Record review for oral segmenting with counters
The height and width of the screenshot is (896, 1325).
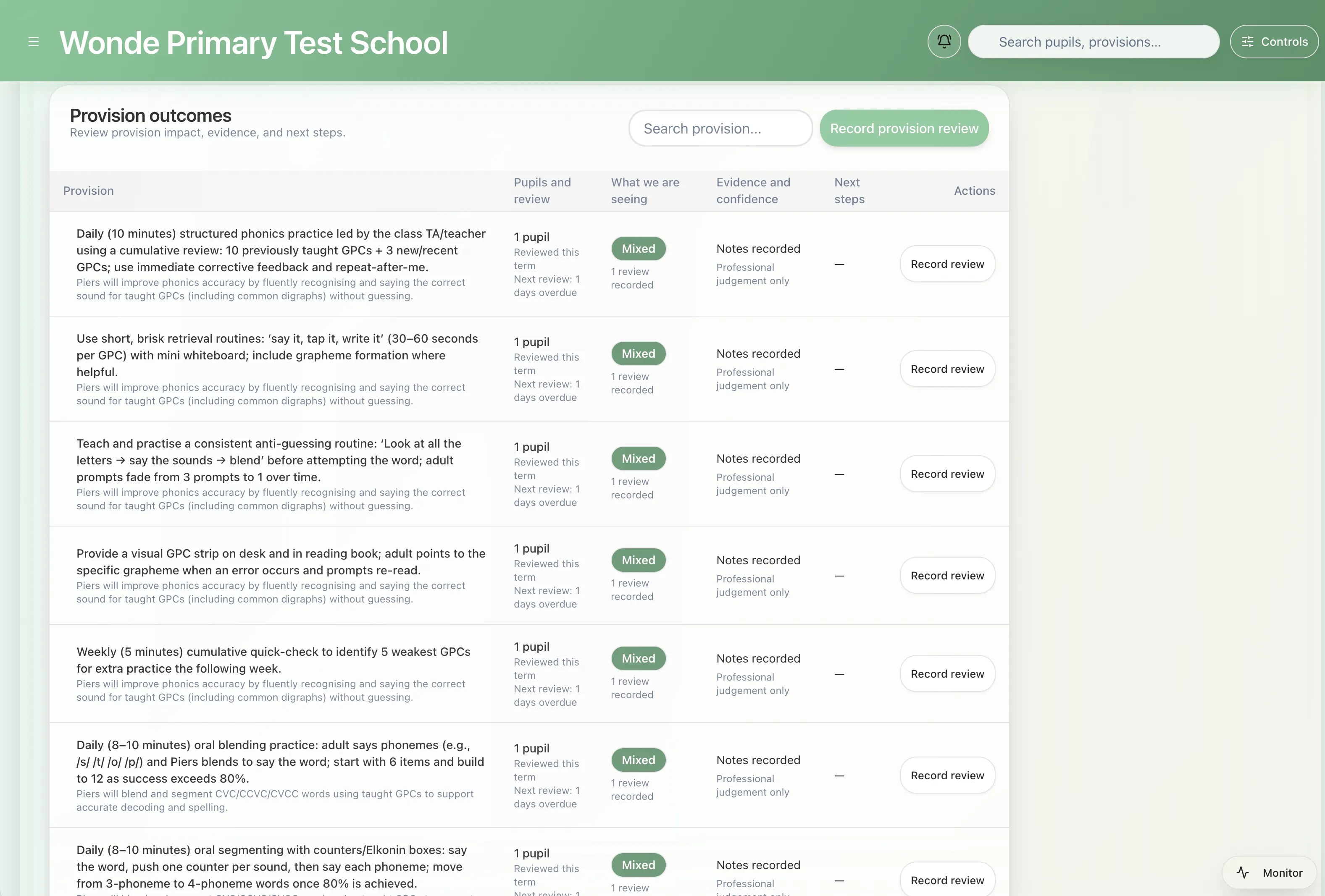[x=947, y=880]
